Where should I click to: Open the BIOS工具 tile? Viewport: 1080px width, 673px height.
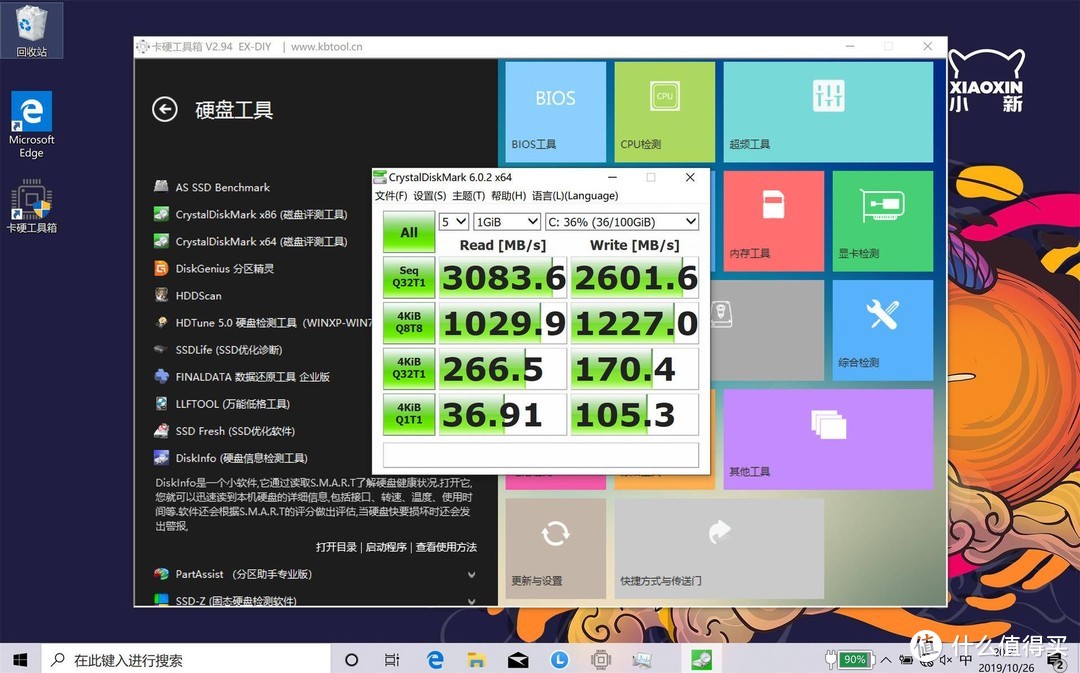tap(554, 110)
